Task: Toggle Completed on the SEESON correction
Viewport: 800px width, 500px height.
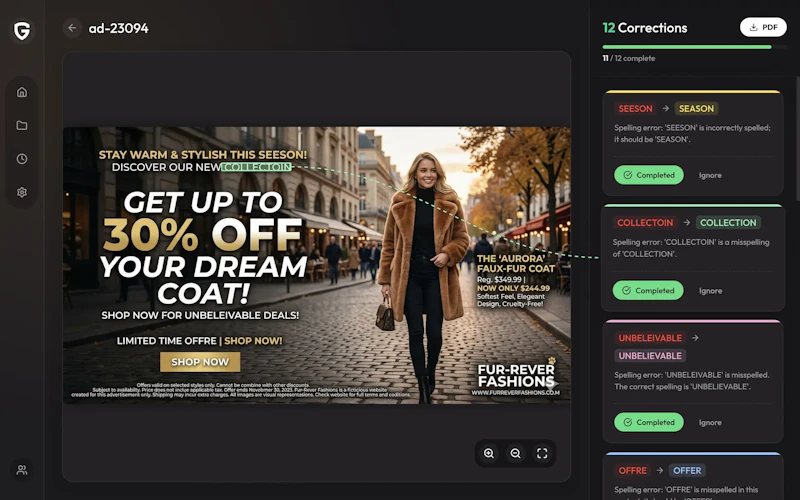Action: [x=649, y=175]
